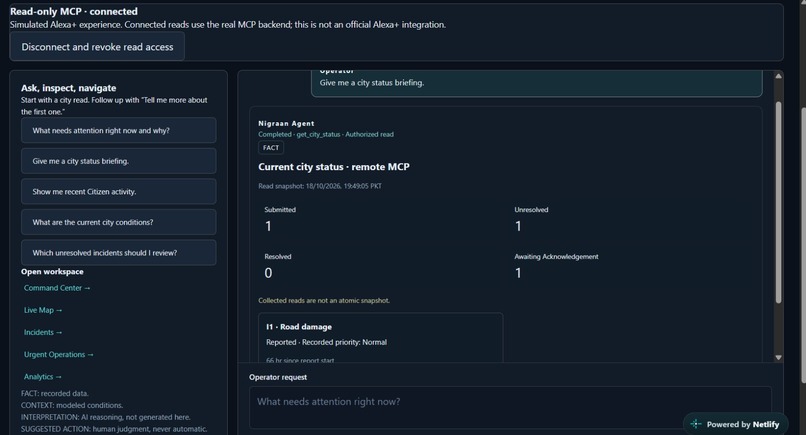This screenshot has width=806, height=435.
Task: Click the FACT tag badge
Action: 271,148
